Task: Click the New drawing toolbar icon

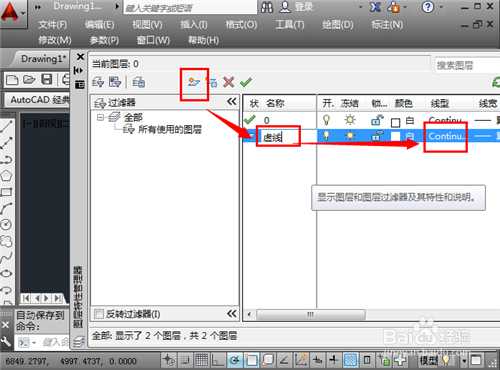Action: coord(12,80)
